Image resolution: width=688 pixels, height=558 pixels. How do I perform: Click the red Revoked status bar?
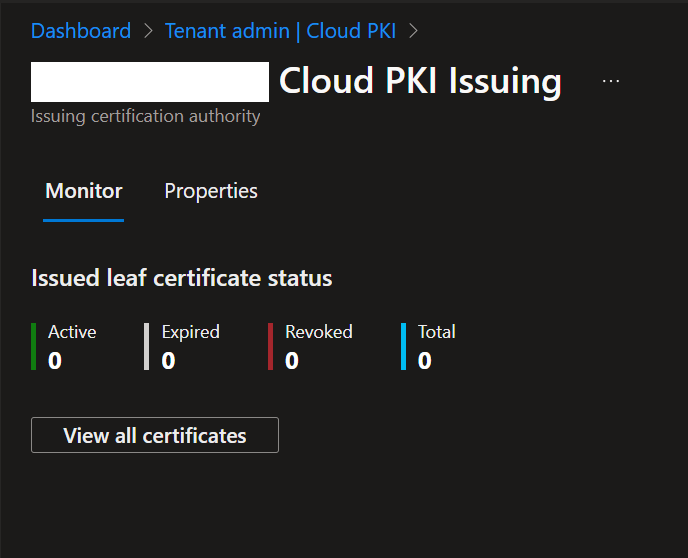pos(270,346)
